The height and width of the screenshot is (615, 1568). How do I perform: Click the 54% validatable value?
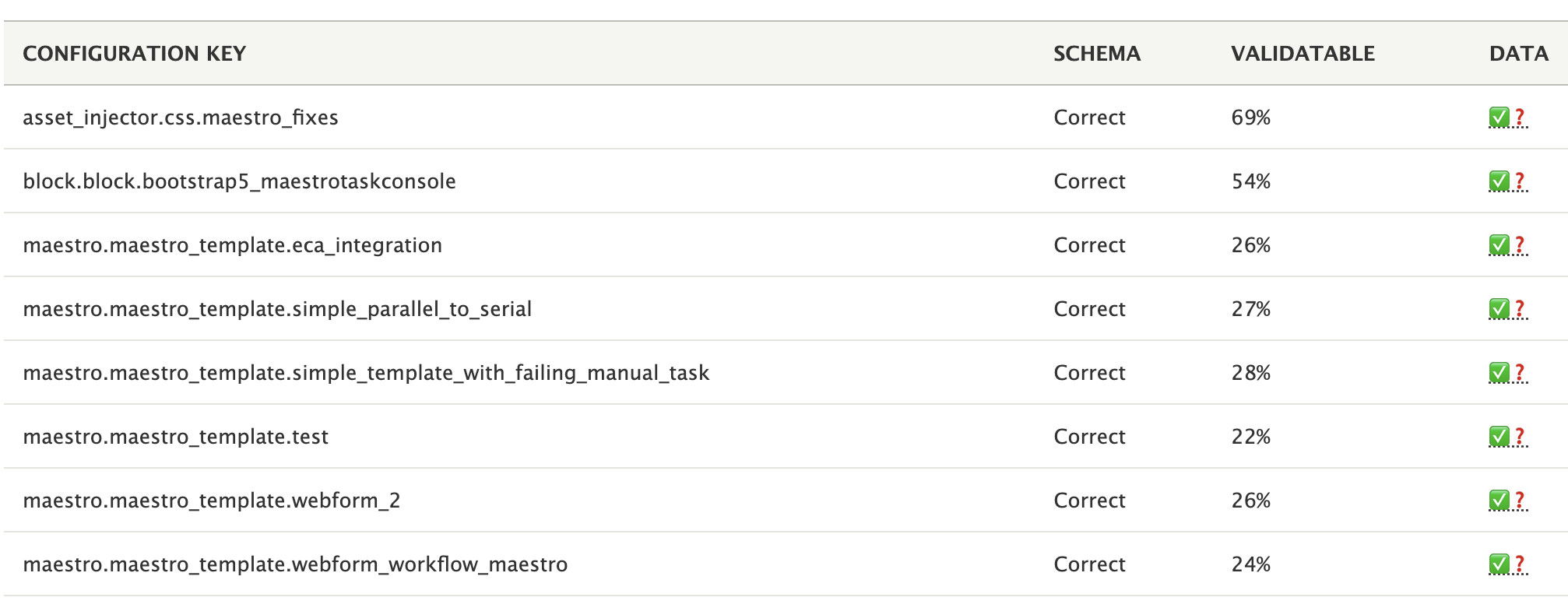[1251, 181]
